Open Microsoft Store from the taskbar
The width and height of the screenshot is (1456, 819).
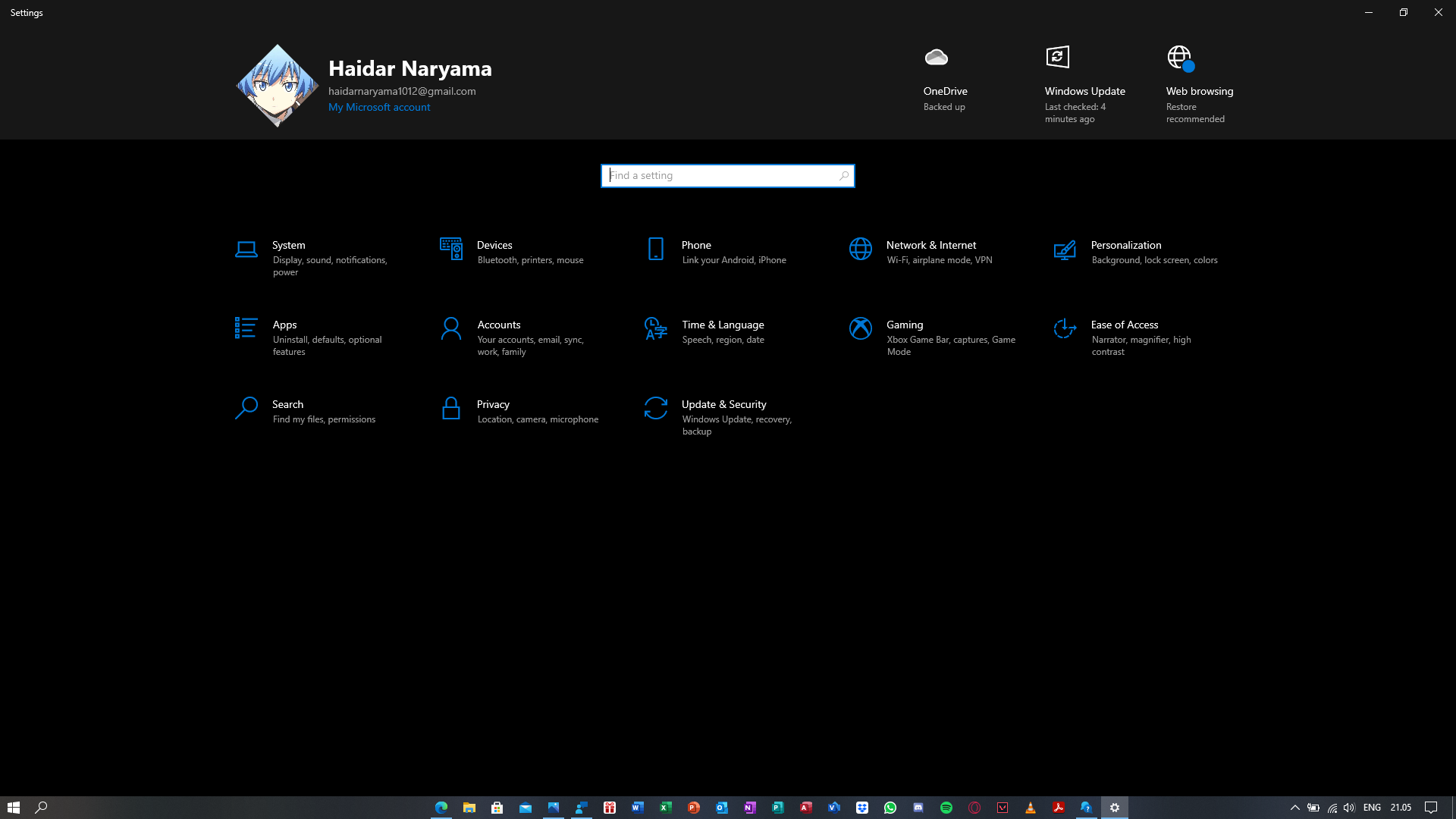497,808
